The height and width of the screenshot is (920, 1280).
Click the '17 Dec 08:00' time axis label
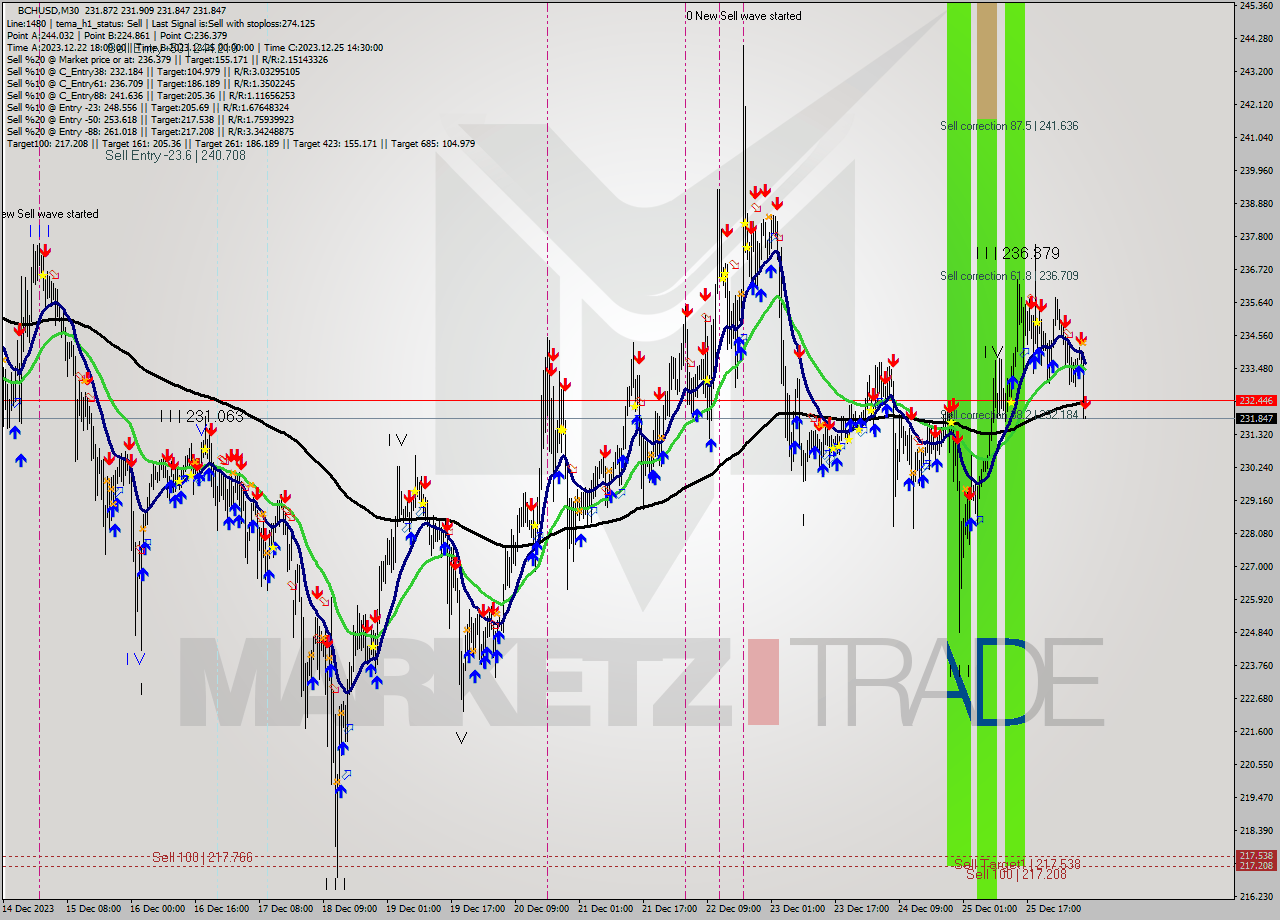tap(285, 910)
